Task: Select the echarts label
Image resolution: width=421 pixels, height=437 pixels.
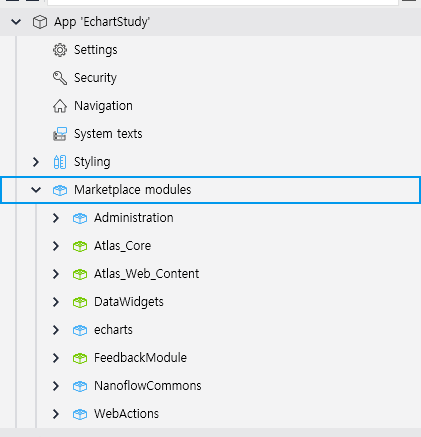Action: tap(113, 330)
